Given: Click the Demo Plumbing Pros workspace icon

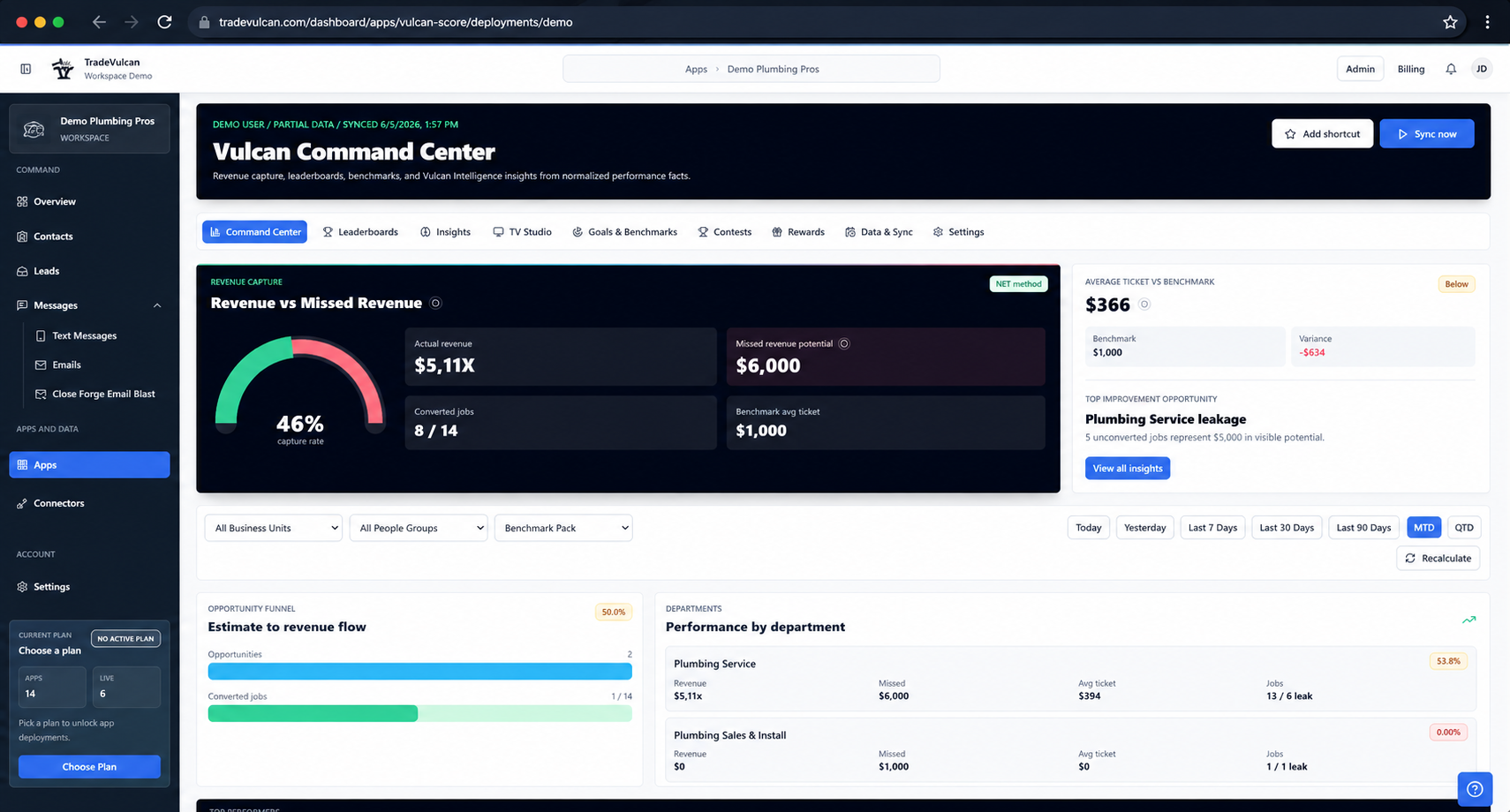Looking at the screenshot, I should (34, 129).
